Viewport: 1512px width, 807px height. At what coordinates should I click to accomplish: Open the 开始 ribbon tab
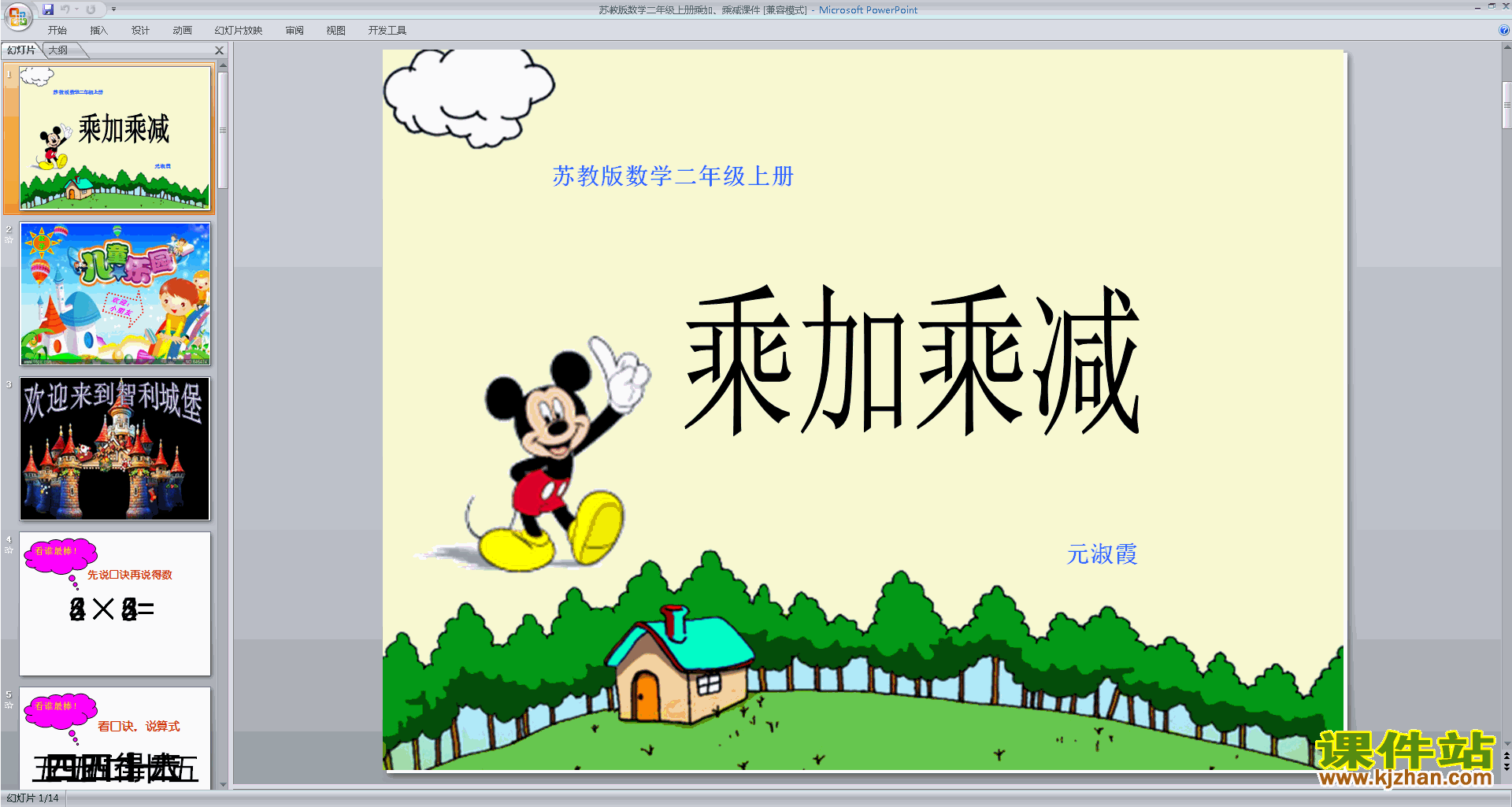pos(57,31)
